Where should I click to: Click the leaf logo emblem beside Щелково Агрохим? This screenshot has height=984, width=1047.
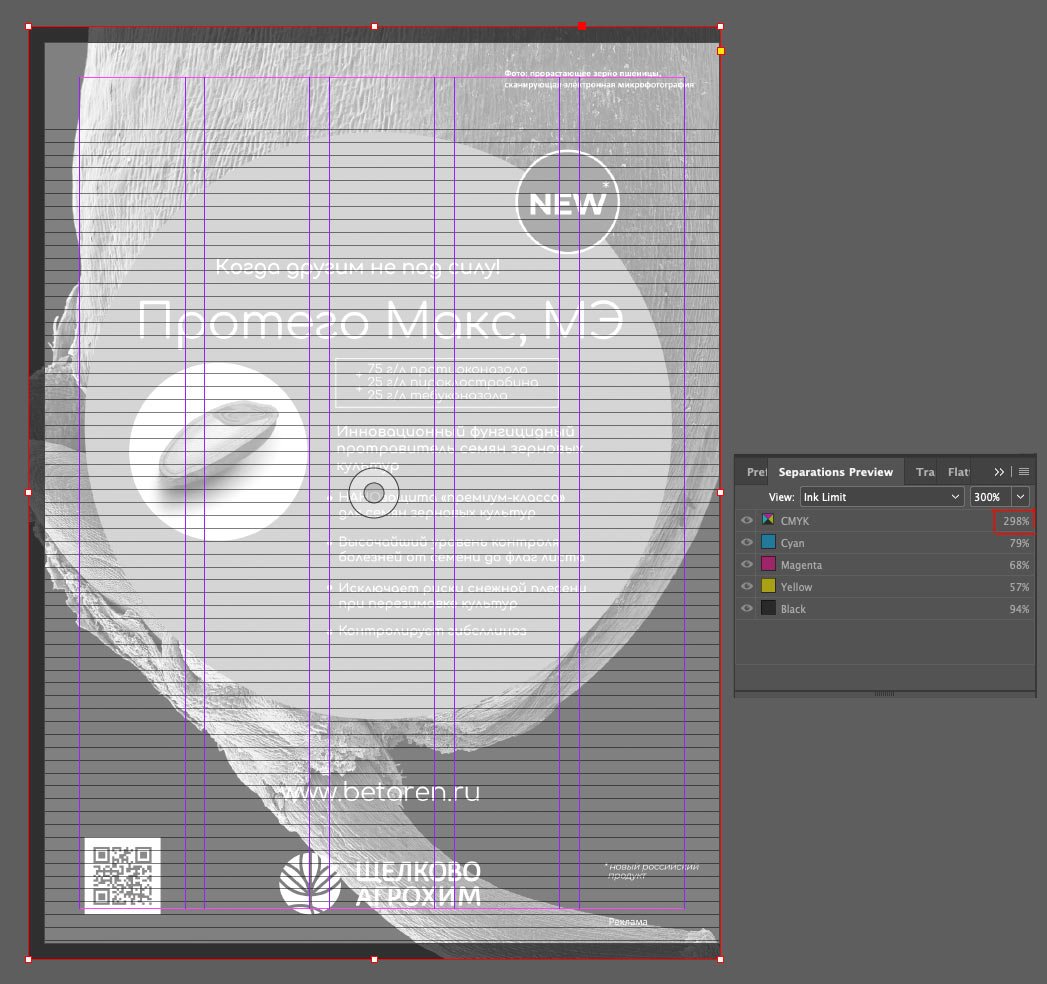pyautogui.click(x=310, y=883)
